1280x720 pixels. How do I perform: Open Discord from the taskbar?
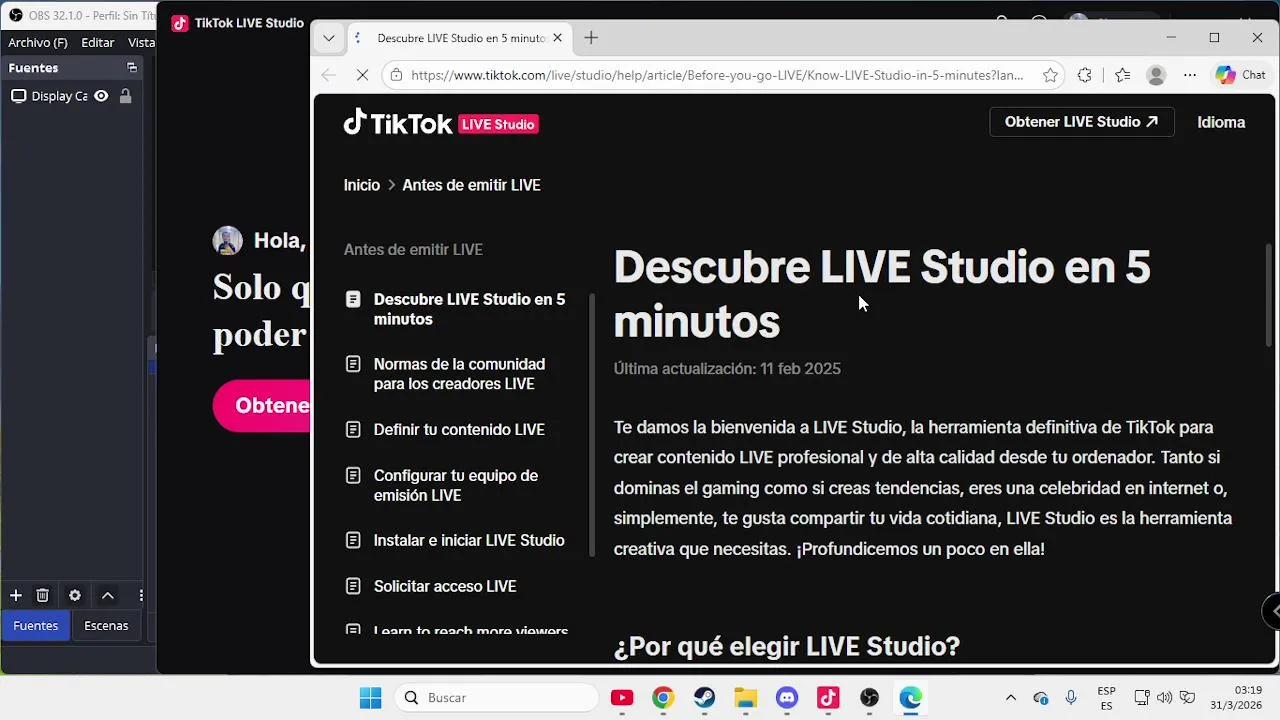787,697
